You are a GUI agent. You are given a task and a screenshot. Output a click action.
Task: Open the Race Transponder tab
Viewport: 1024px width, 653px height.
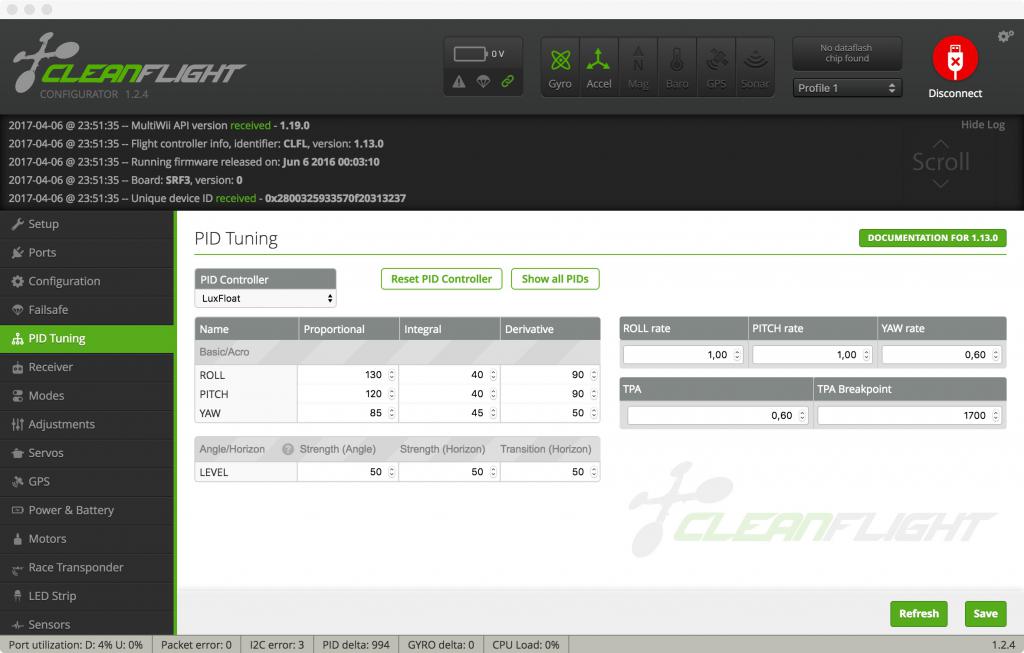click(x=87, y=568)
